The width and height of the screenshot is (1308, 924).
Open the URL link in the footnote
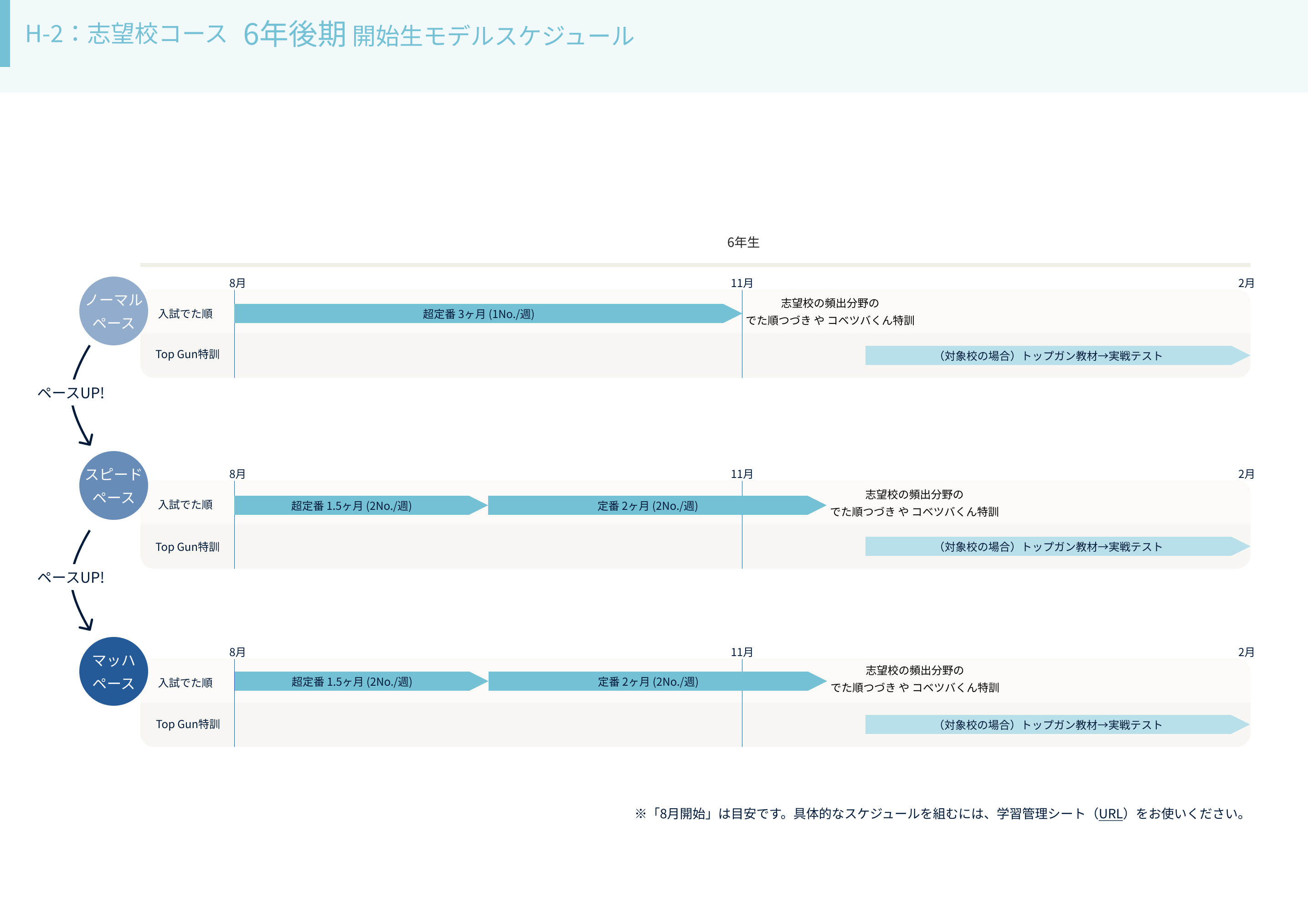coord(1110,813)
